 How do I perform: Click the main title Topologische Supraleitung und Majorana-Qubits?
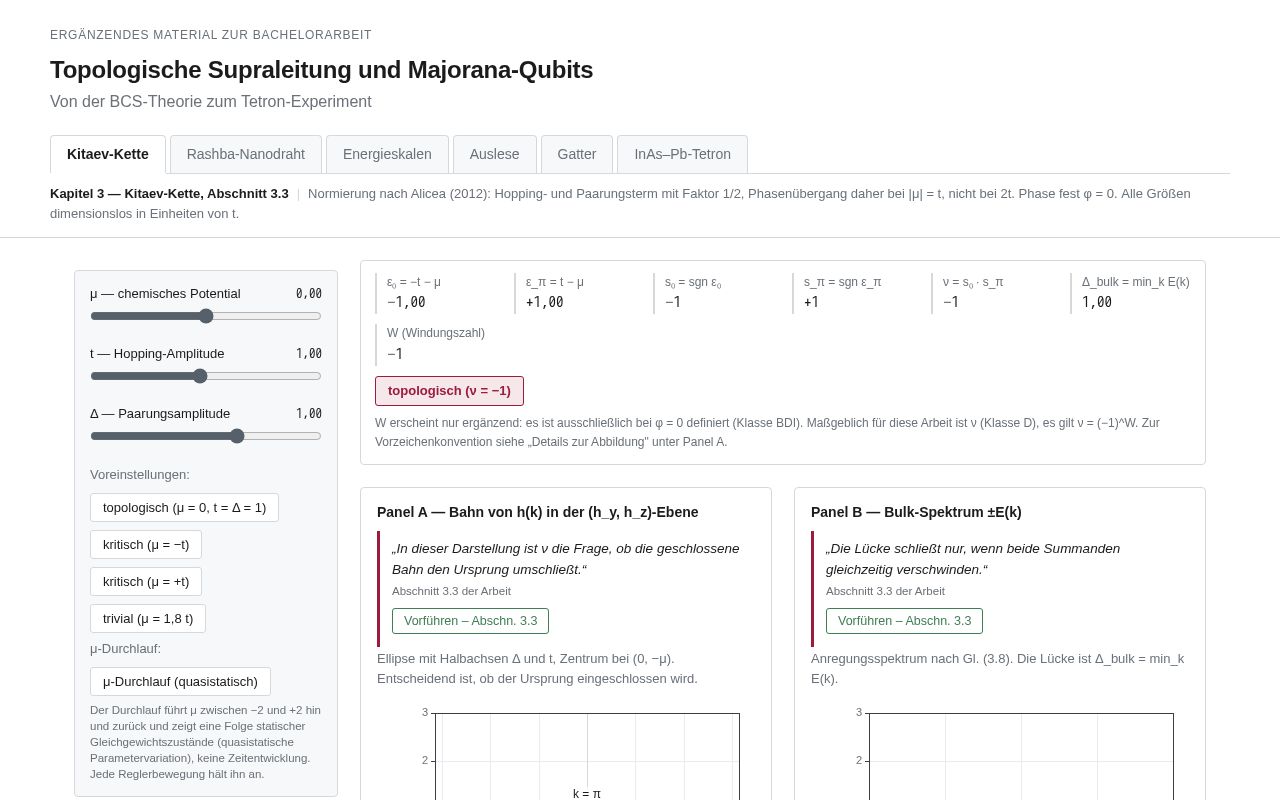click(321, 70)
